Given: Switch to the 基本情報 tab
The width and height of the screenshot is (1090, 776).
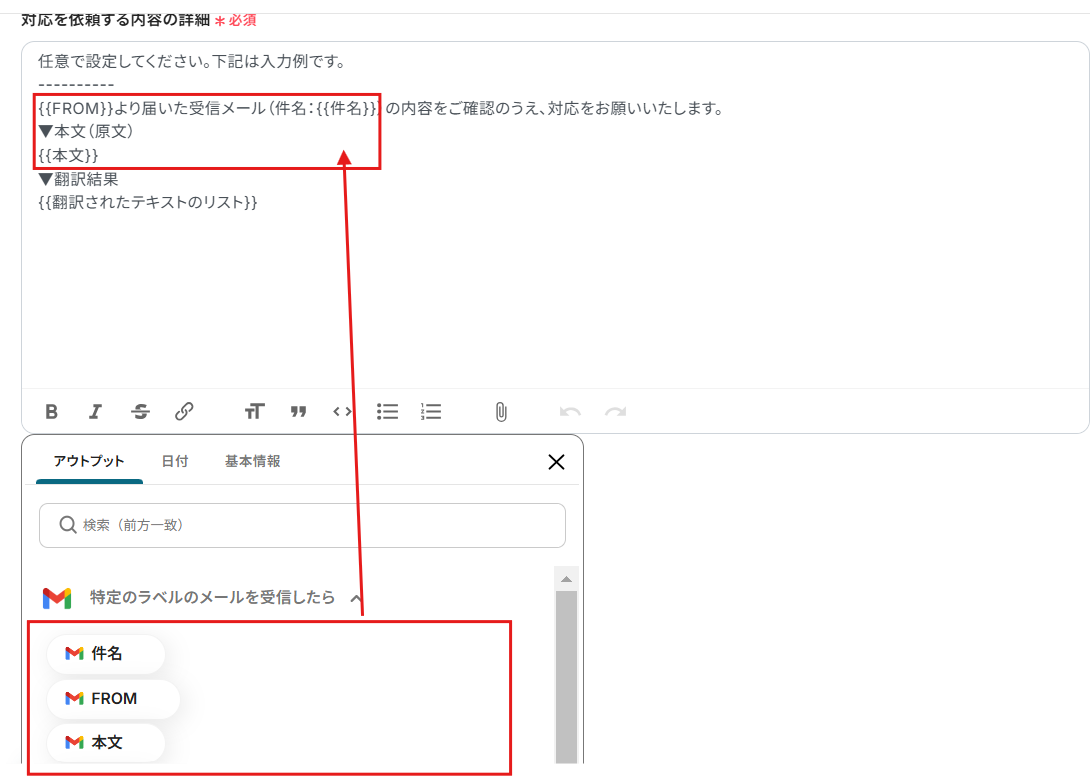Looking at the screenshot, I should (x=250, y=461).
